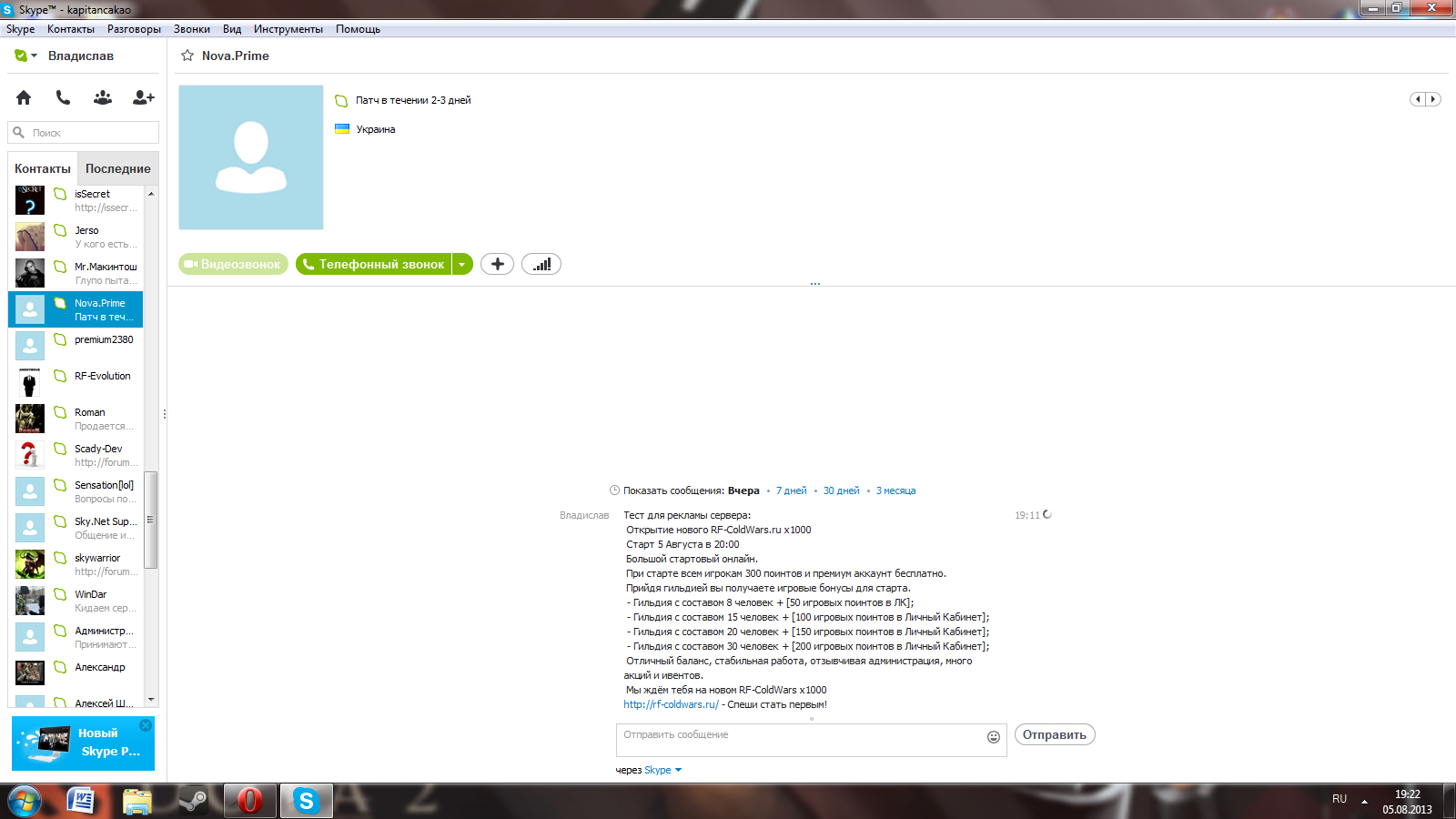This screenshot has width=1456, height=819.
Task: Click the Windows Start button
Action: [25, 801]
